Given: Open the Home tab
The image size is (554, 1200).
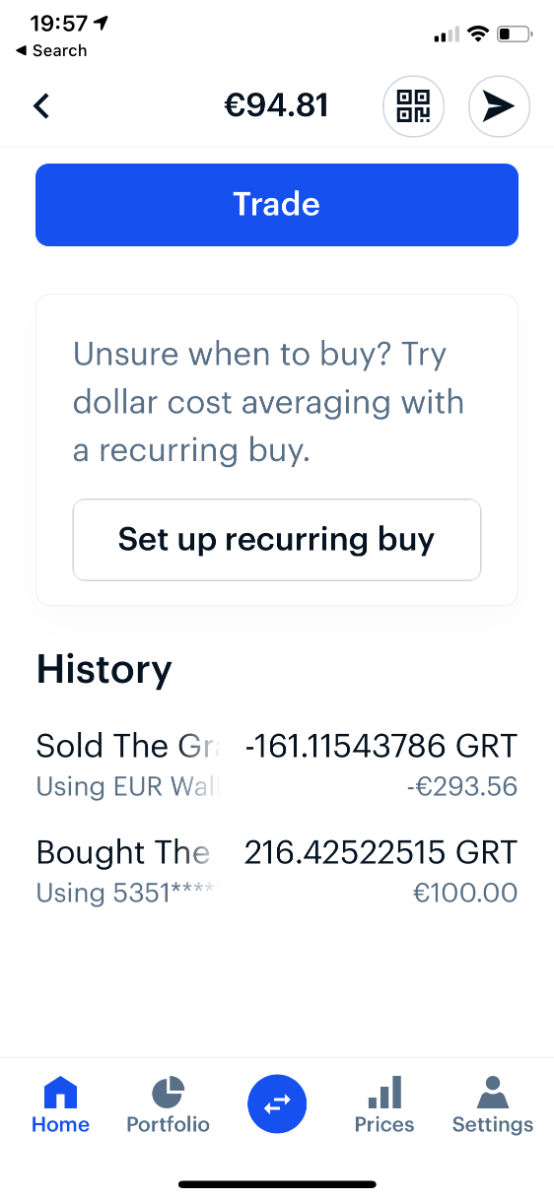Looking at the screenshot, I should (x=60, y=1105).
